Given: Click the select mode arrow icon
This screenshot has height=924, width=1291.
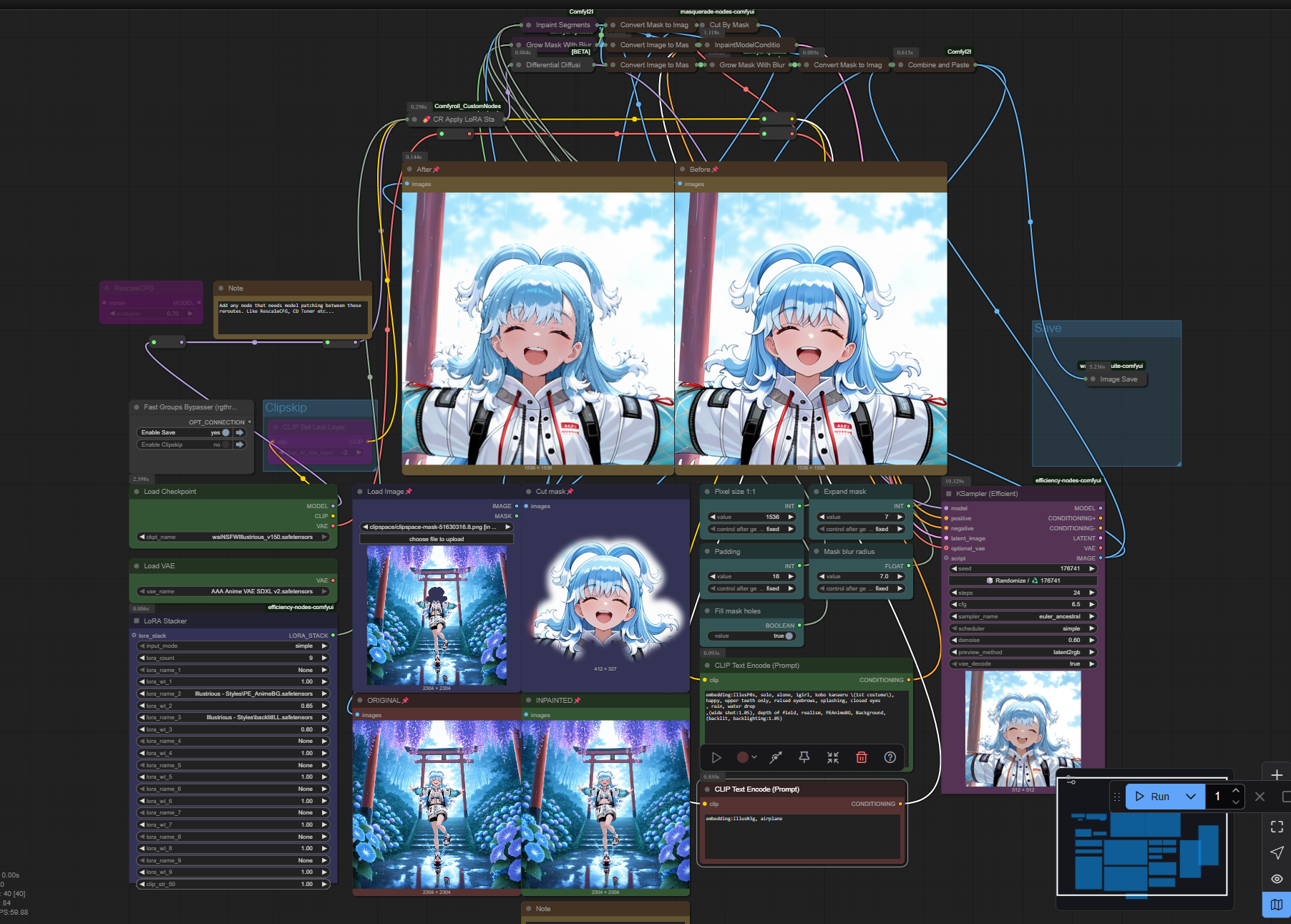Looking at the screenshot, I should coord(1277,852).
